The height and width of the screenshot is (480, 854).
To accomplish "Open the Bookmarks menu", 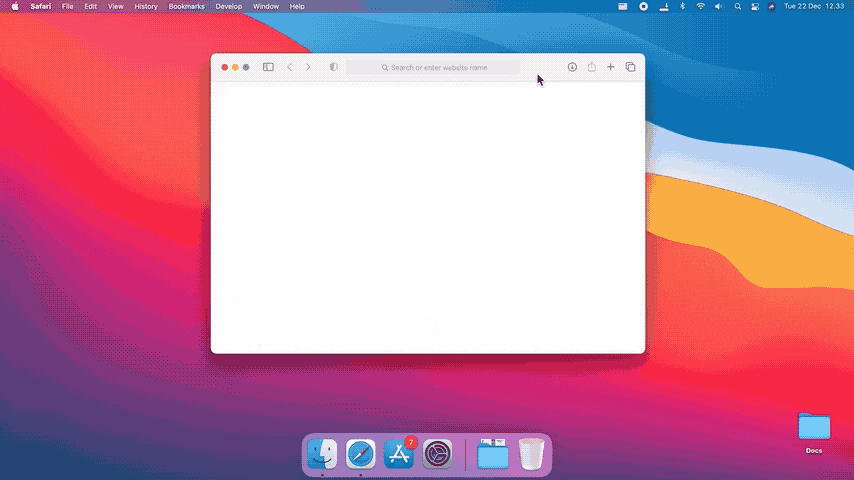I will 186,7.
